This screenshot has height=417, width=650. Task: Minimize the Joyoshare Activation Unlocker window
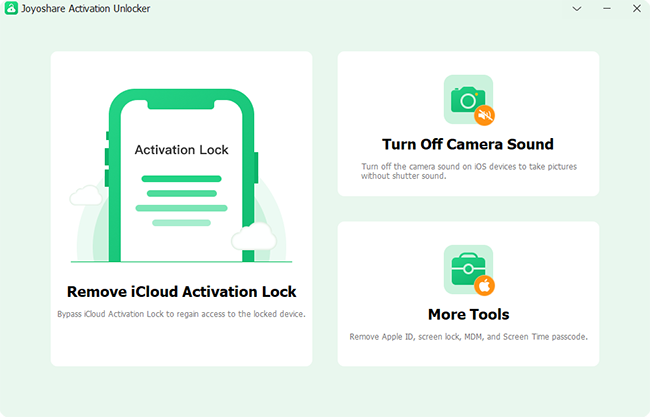click(607, 8)
